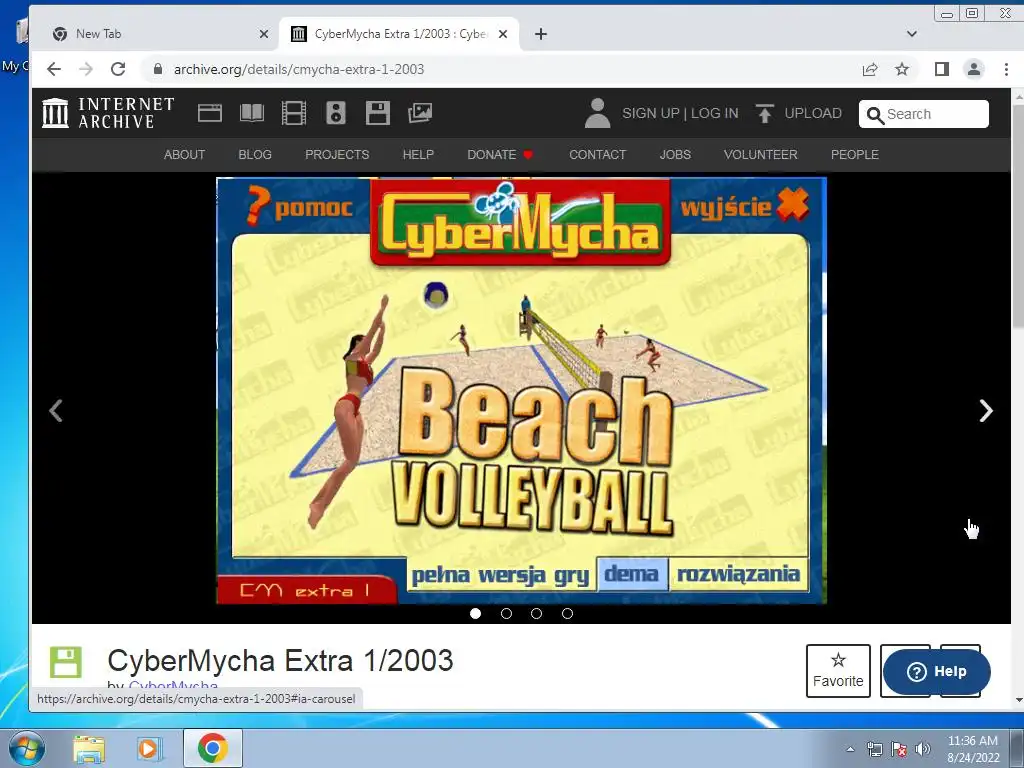The width and height of the screenshot is (1024, 768).
Task: Focus the Internet Archive Search field
Action: (x=923, y=114)
